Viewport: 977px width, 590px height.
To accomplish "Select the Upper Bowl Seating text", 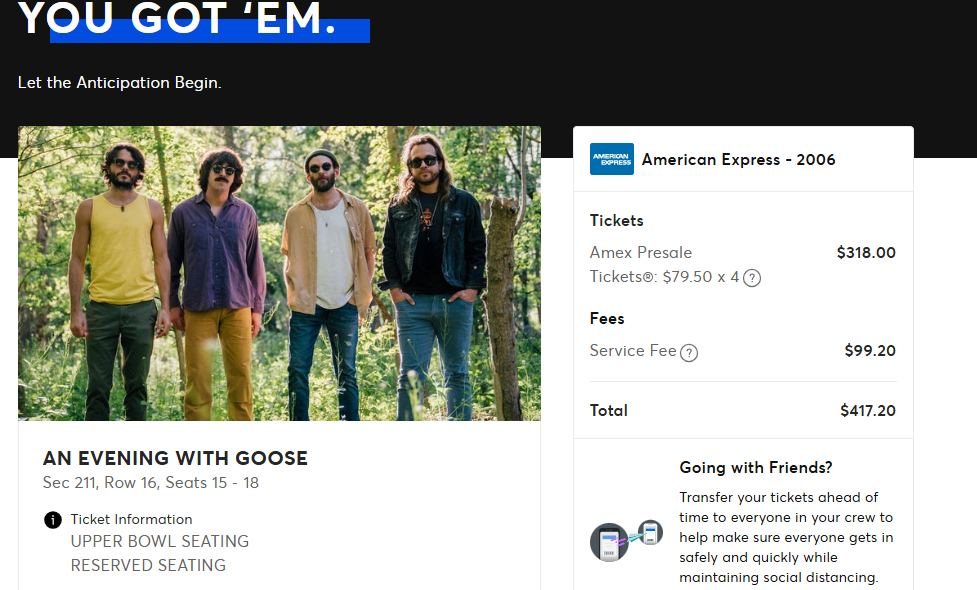I will 160,541.
